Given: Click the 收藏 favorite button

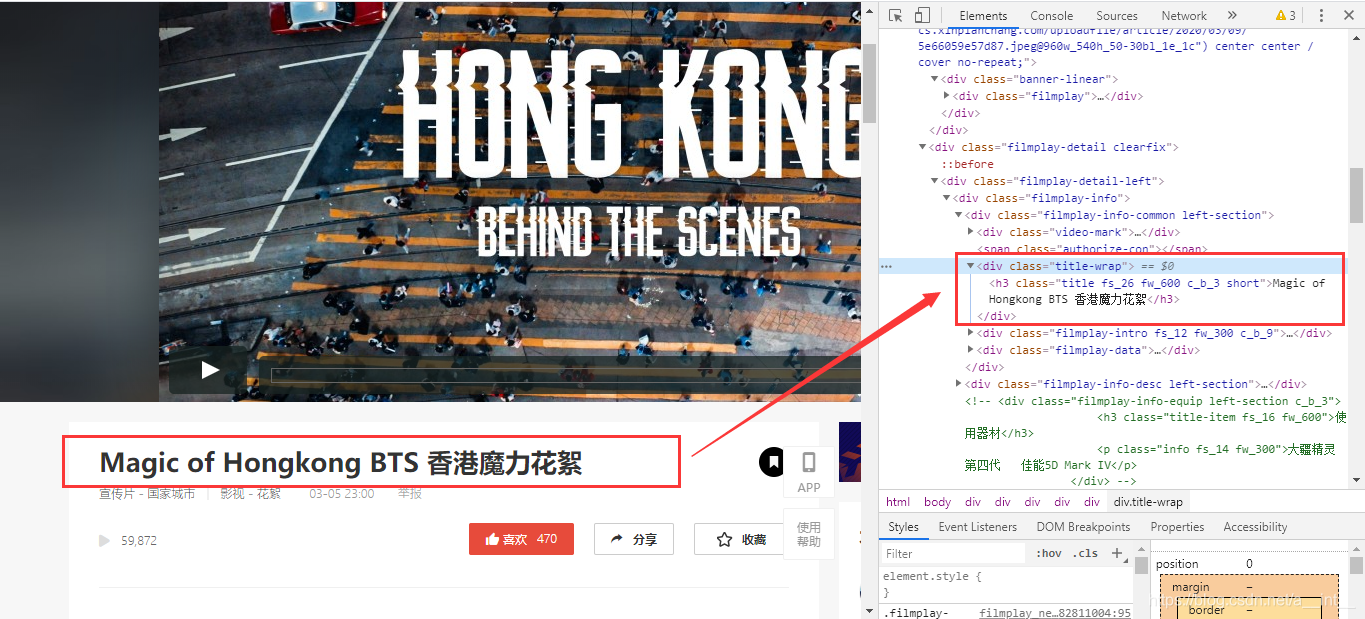Looking at the screenshot, I should (x=742, y=539).
